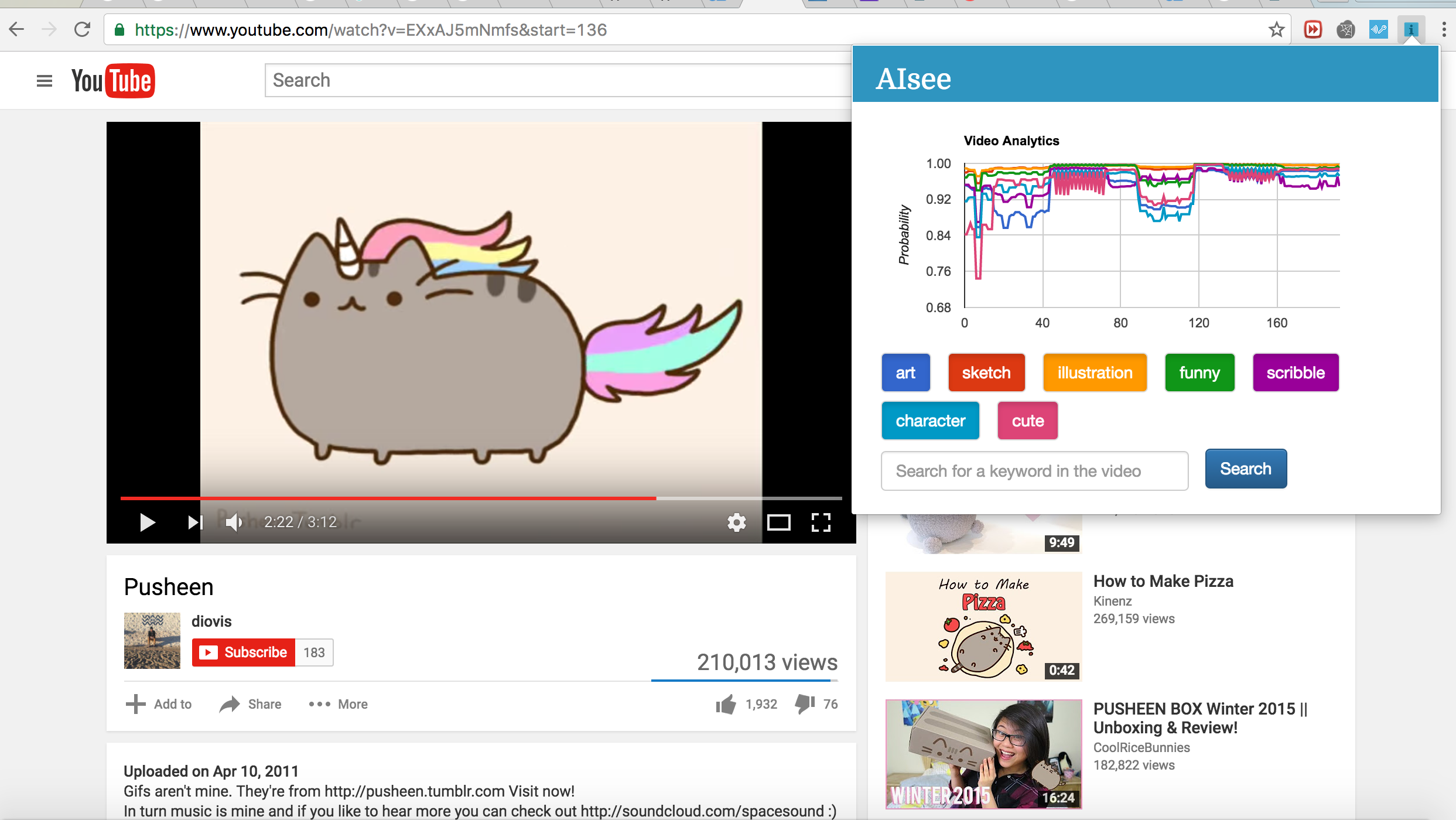Mute the video volume speaker icon
Image resolution: width=1456 pixels, height=820 pixels.
(234, 522)
